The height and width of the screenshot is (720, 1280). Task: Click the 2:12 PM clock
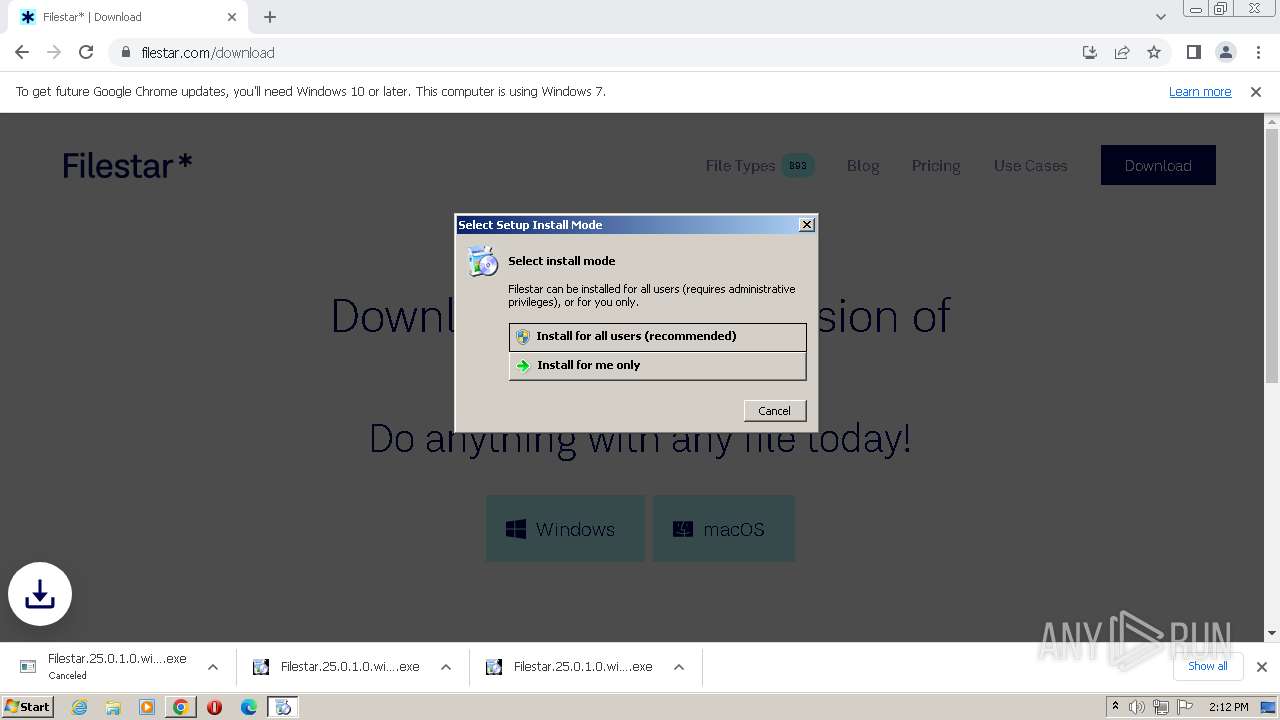[1228, 707]
